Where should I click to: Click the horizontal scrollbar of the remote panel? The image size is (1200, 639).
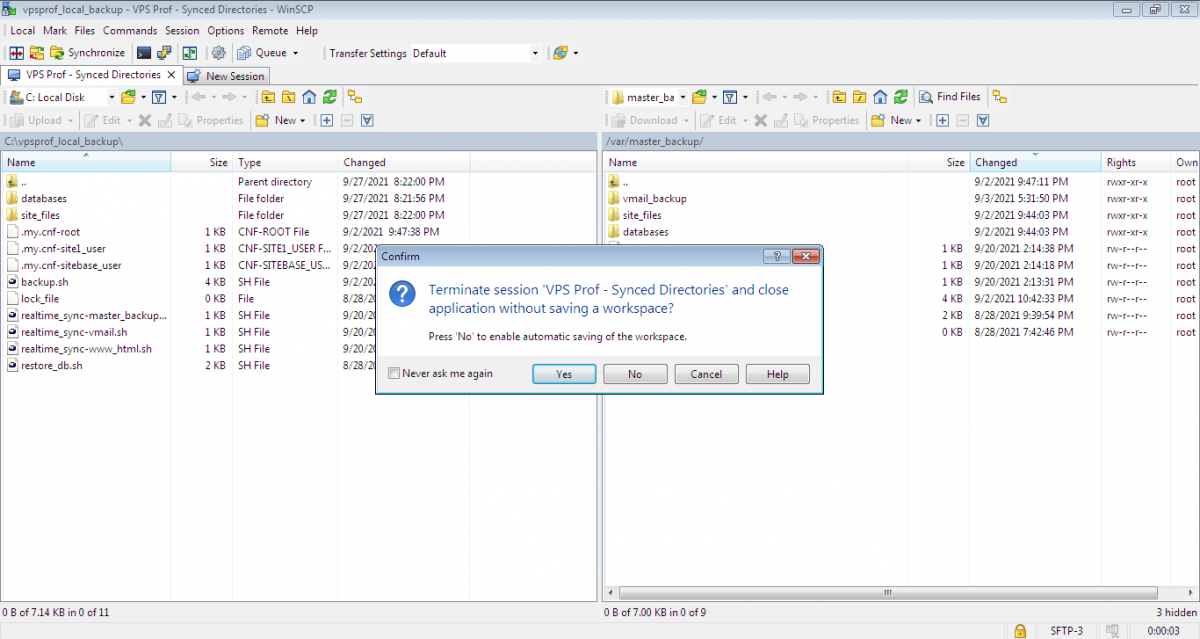[x=885, y=592]
